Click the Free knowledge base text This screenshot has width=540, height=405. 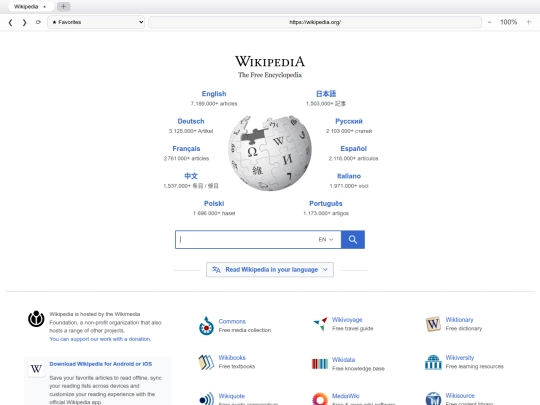tap(358, 368)
